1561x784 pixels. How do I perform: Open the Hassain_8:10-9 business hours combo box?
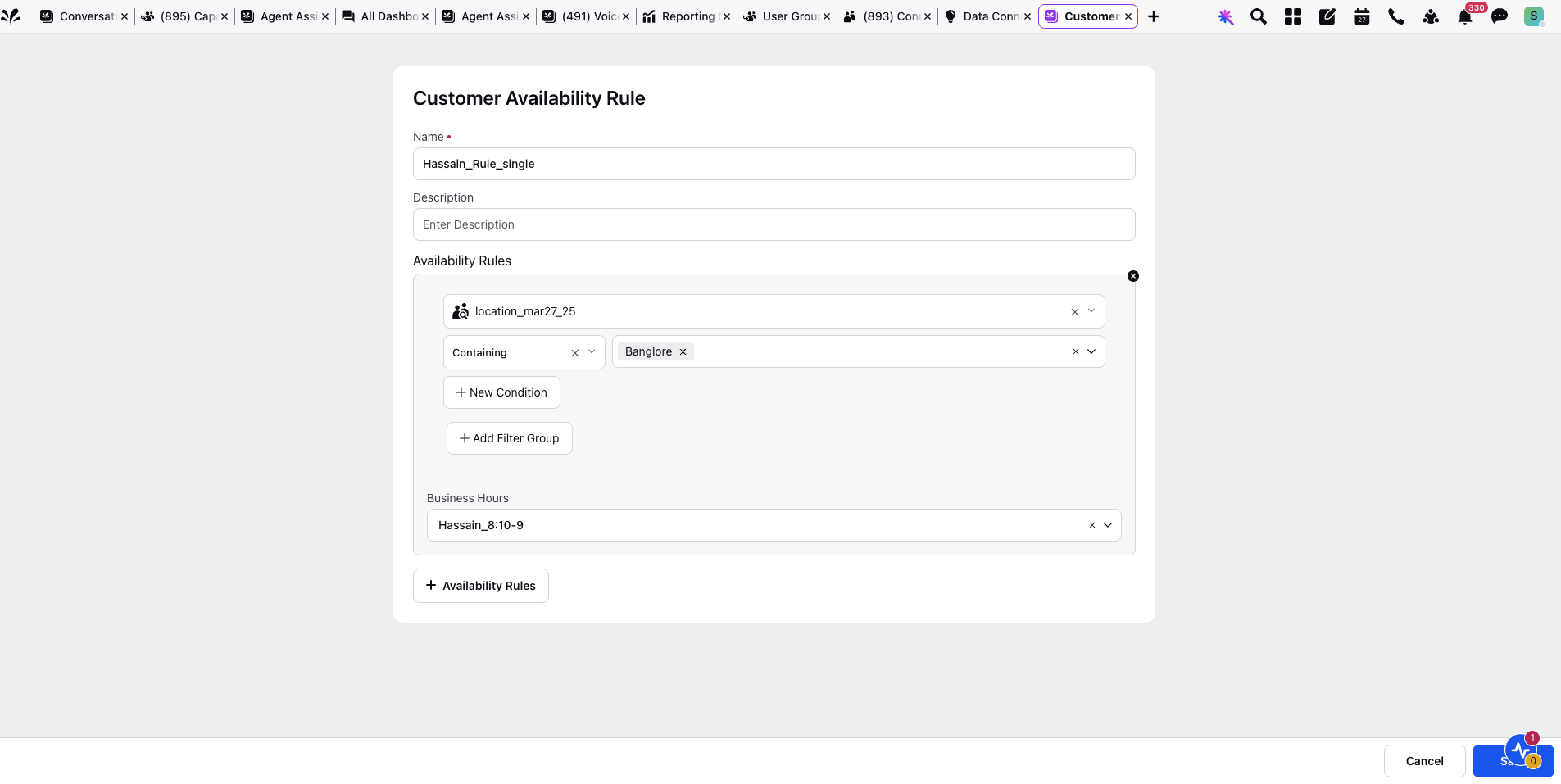774,525
